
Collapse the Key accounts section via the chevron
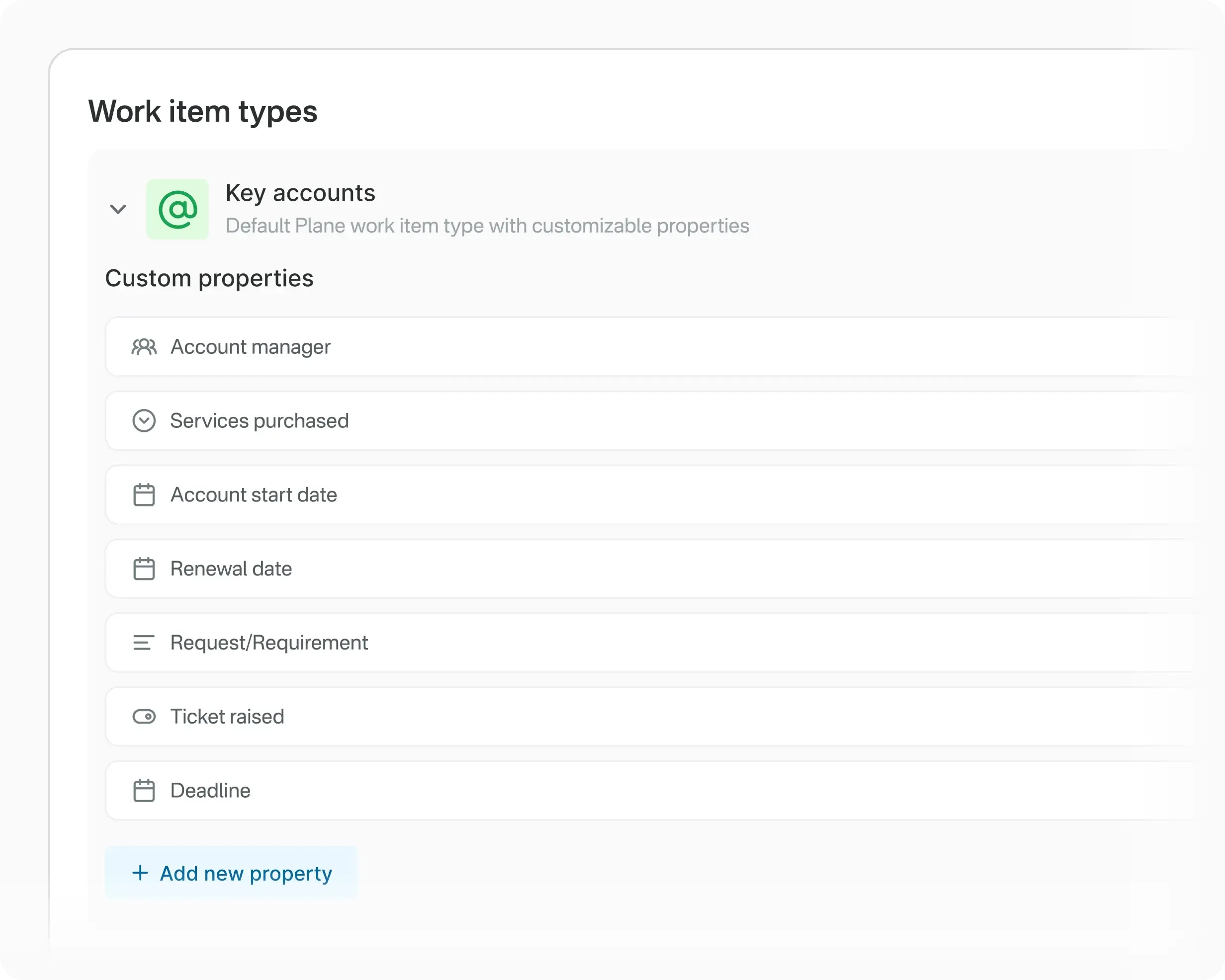pyautogui.click(x=118, y=209)
